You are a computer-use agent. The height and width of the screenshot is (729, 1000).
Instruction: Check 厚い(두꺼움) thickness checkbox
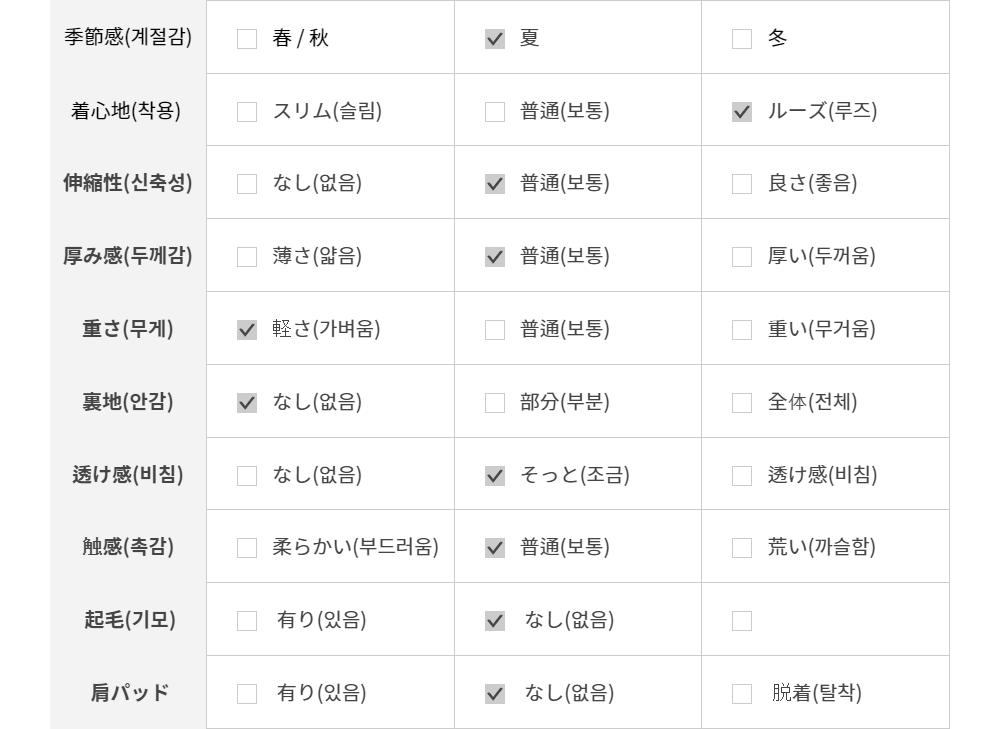[742, 257]
